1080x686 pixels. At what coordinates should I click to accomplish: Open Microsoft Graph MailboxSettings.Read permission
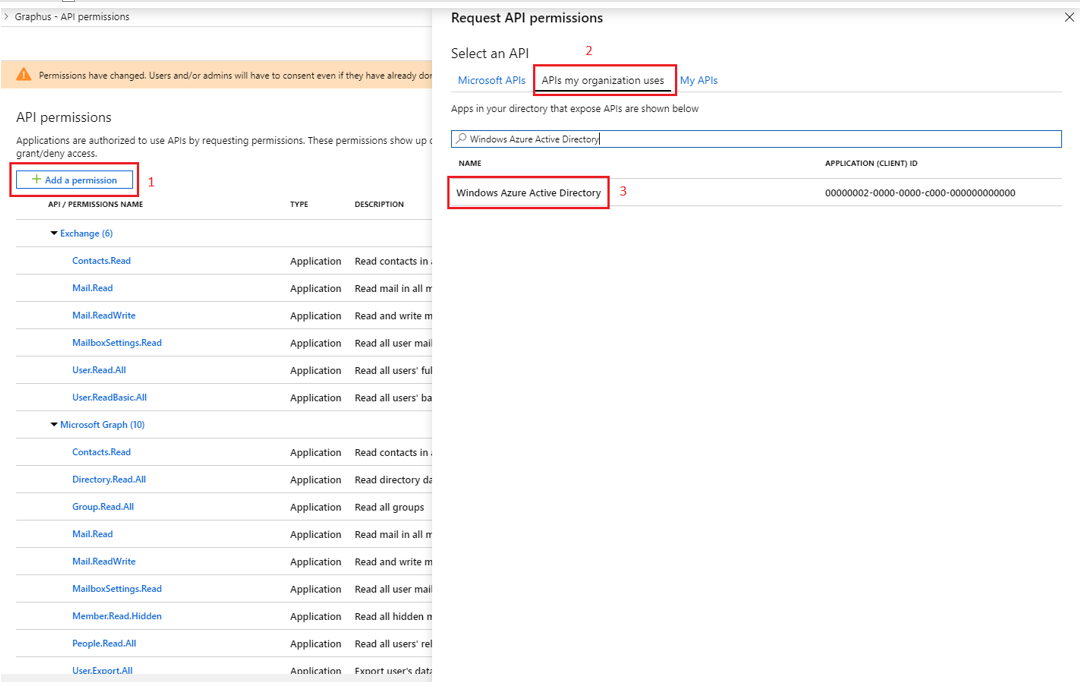tap(117, 589)
